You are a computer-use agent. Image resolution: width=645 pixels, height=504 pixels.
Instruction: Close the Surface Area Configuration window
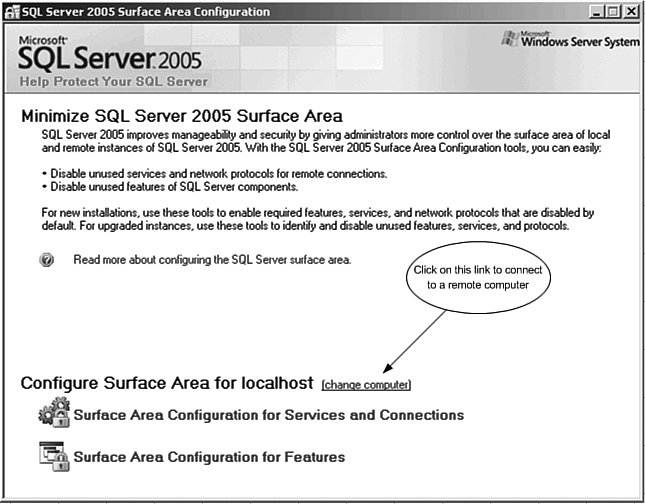630,12
